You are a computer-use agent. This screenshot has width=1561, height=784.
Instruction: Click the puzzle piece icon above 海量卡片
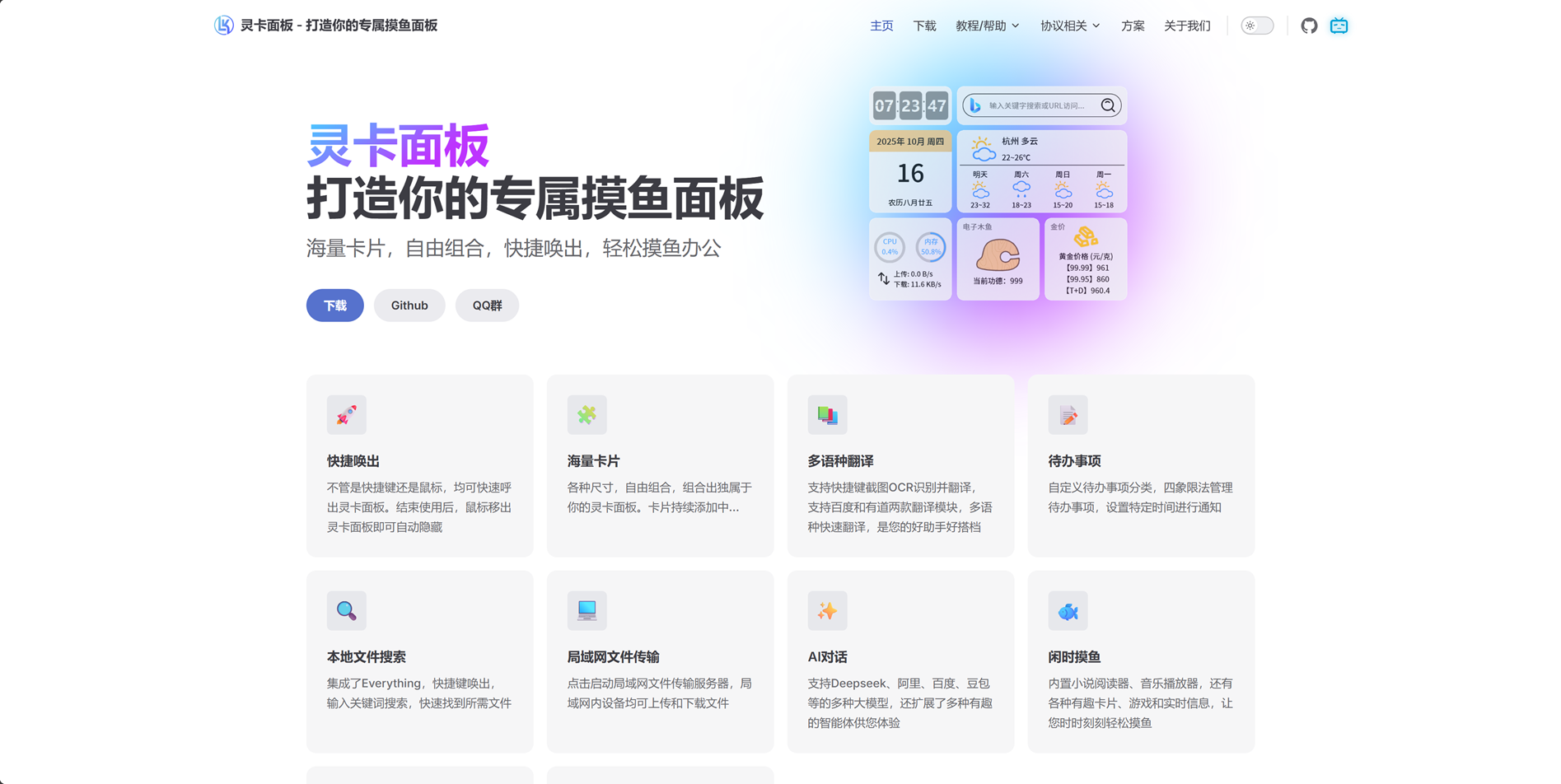coord(587,415)
